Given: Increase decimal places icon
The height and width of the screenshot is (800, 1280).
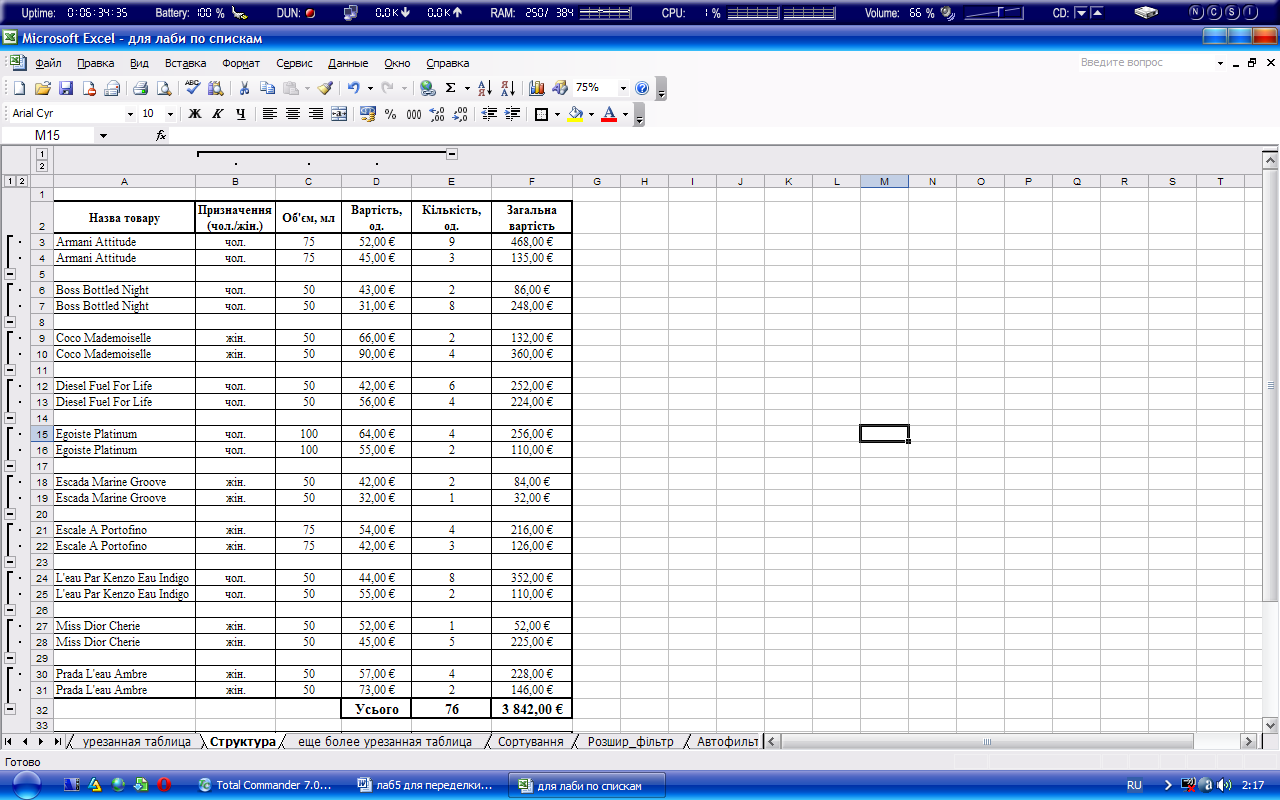Looking at the screenshot, I should (437, 114).
